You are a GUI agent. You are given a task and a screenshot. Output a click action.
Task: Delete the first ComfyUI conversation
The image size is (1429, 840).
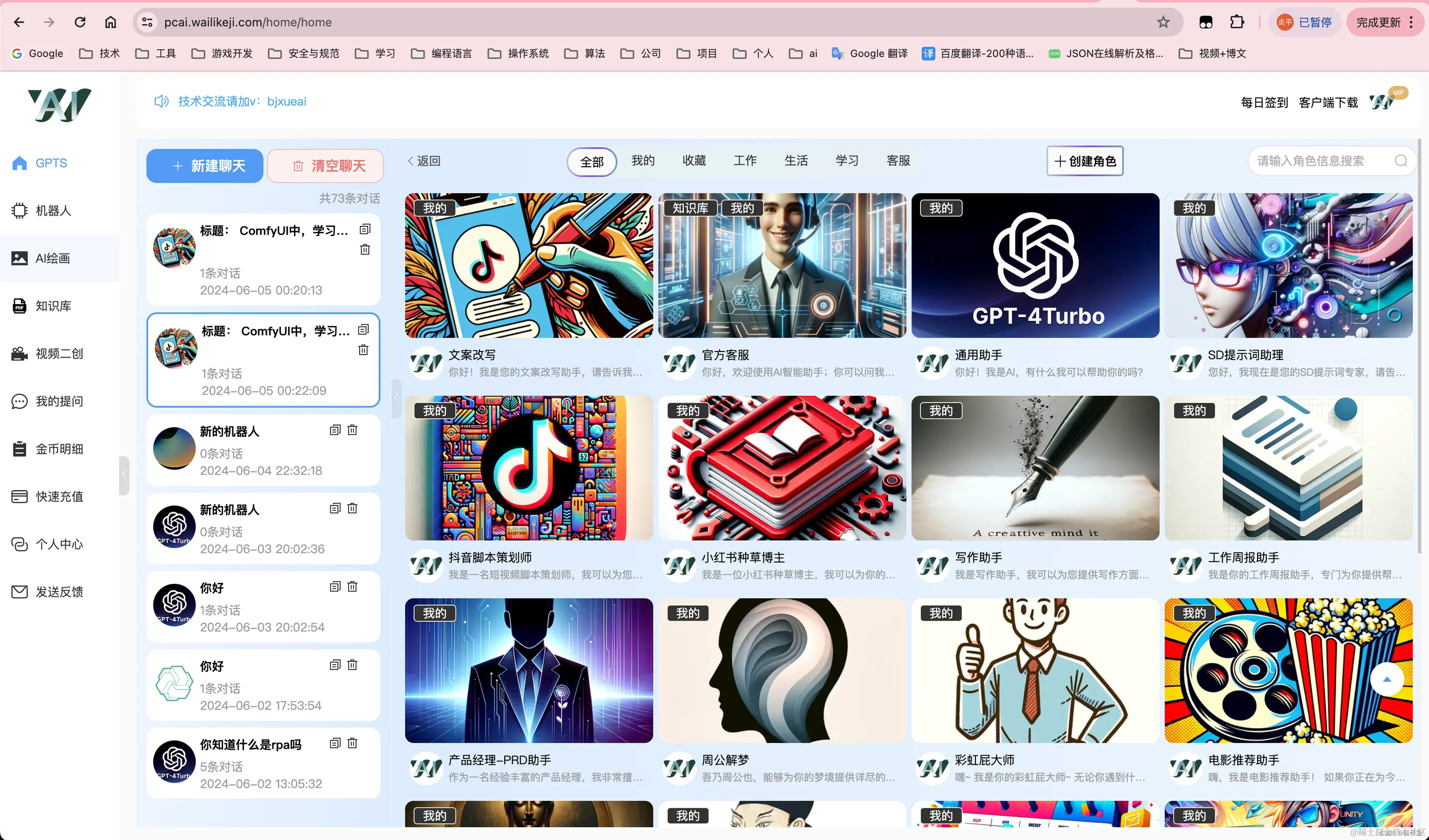pyautogui.click(x=365, y=249)
